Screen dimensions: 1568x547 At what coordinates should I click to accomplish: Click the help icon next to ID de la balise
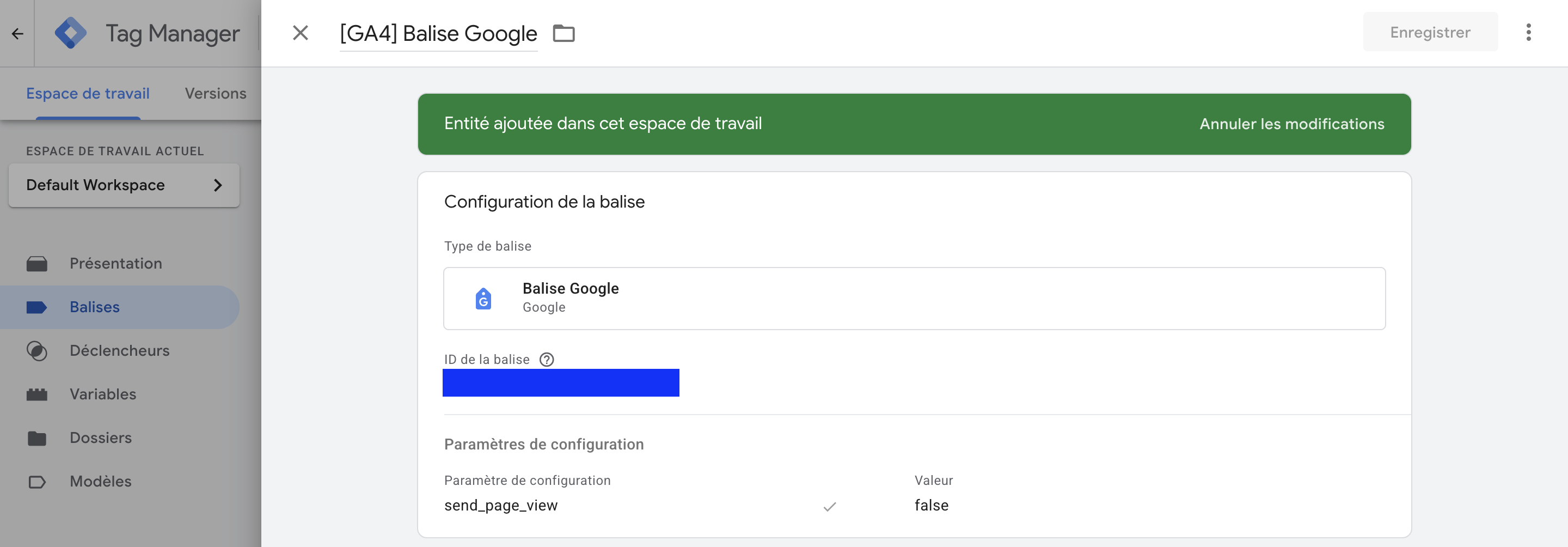[547, 360]
